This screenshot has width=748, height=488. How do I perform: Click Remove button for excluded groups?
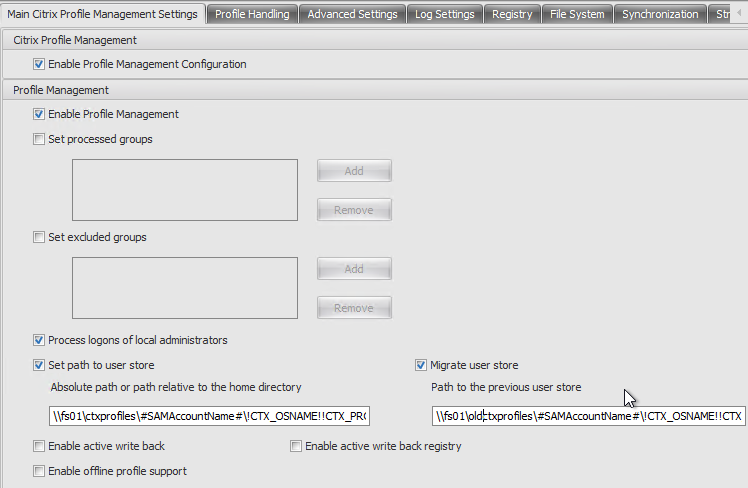(354, 308)
